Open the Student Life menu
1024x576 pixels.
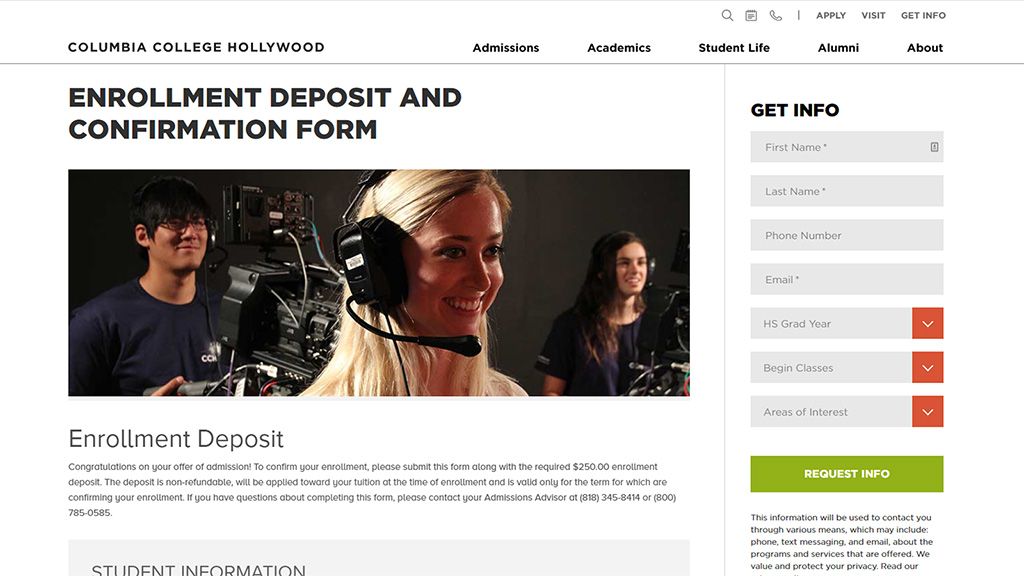(x=734, y=48)
